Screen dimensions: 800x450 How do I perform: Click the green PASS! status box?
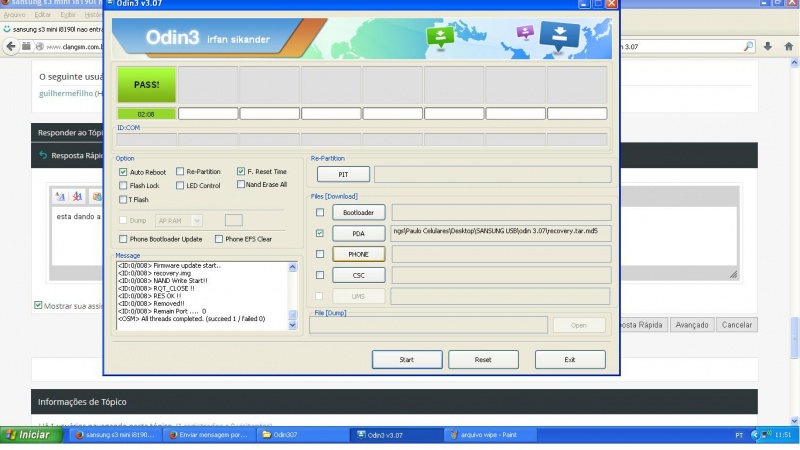(x=146, y=85)
